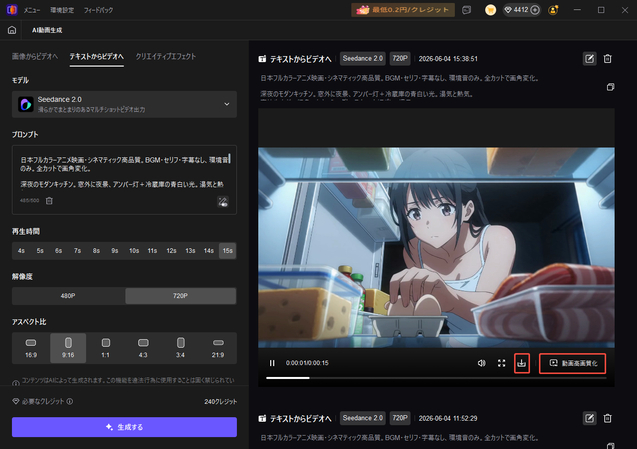
Task: Open the メニュー menu
Action: [x=32, y=10]
